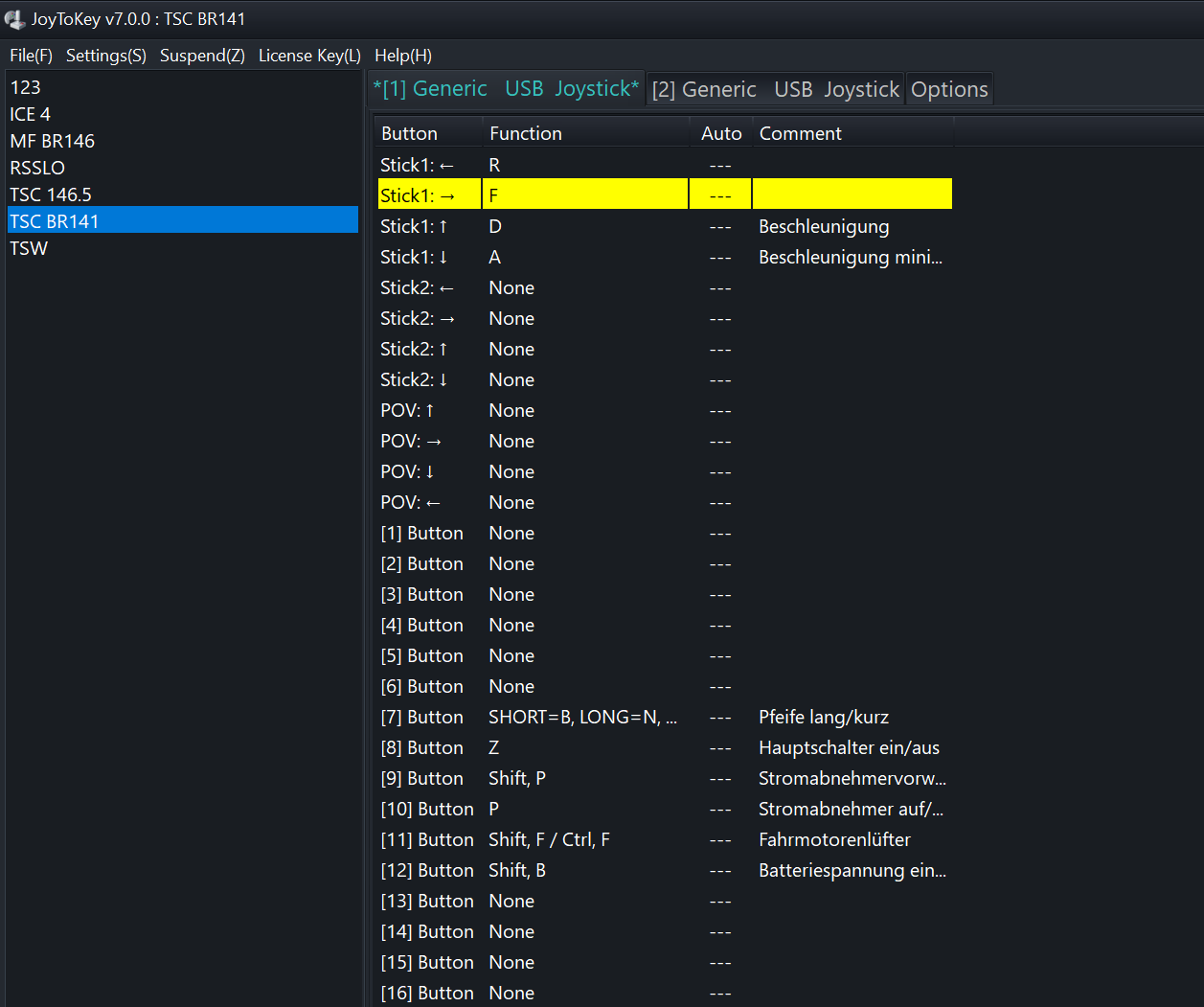Open the File(F) menu
This screenshot has width=1204, height=1007.
32,56
